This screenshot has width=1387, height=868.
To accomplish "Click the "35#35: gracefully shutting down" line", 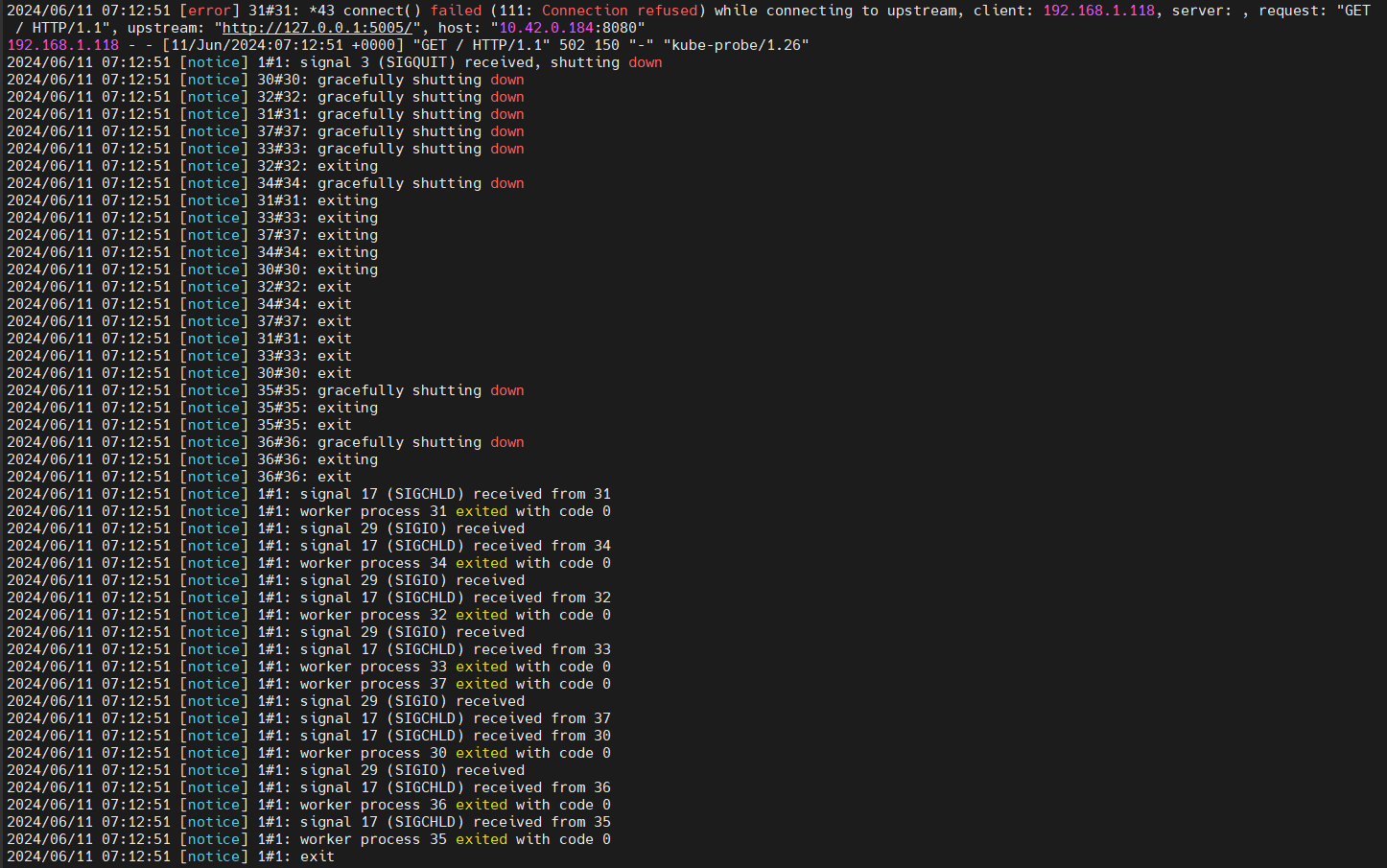I will tap(390, 390).
